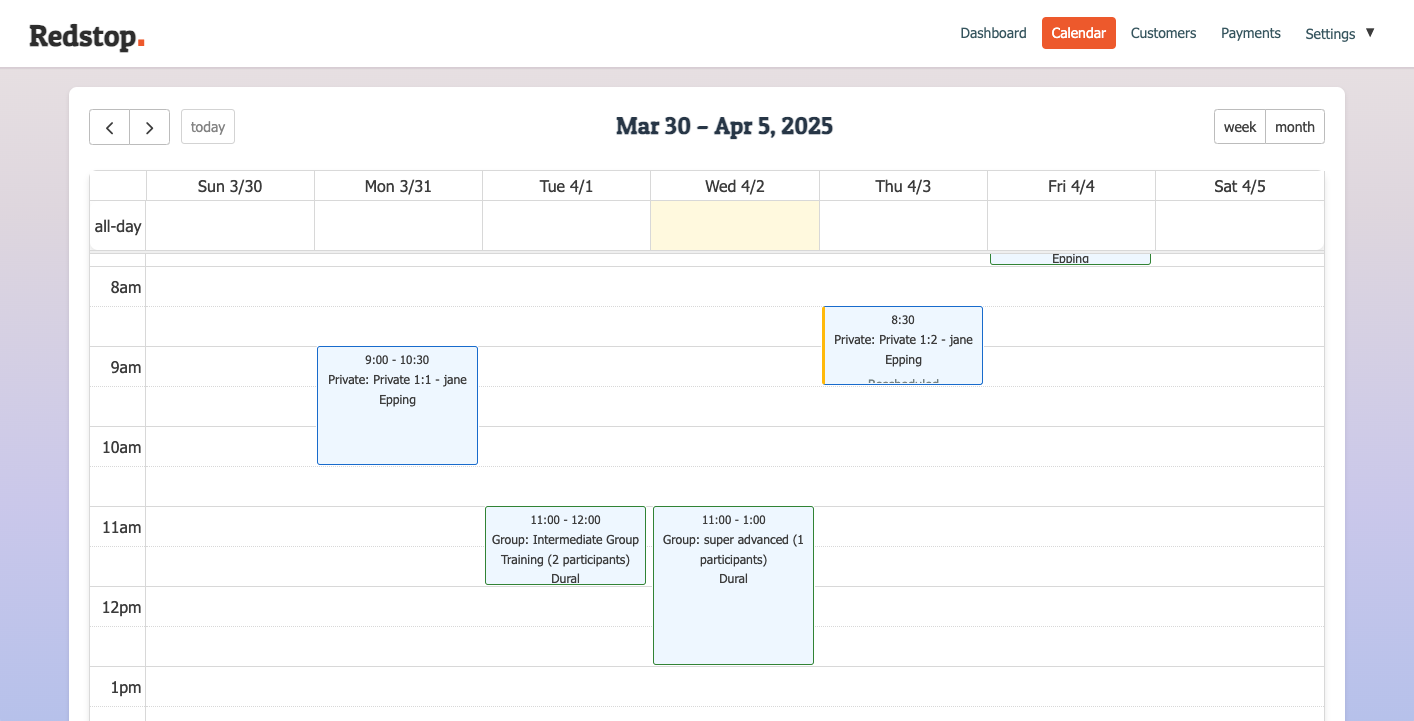This screenshot has width=1414, height=721.
Task: Click the Sat 4/5 column header
Action: 1239,185
